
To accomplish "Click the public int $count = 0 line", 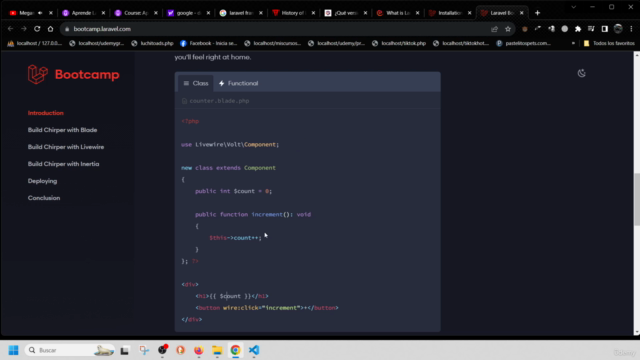I will pos(233,191).
